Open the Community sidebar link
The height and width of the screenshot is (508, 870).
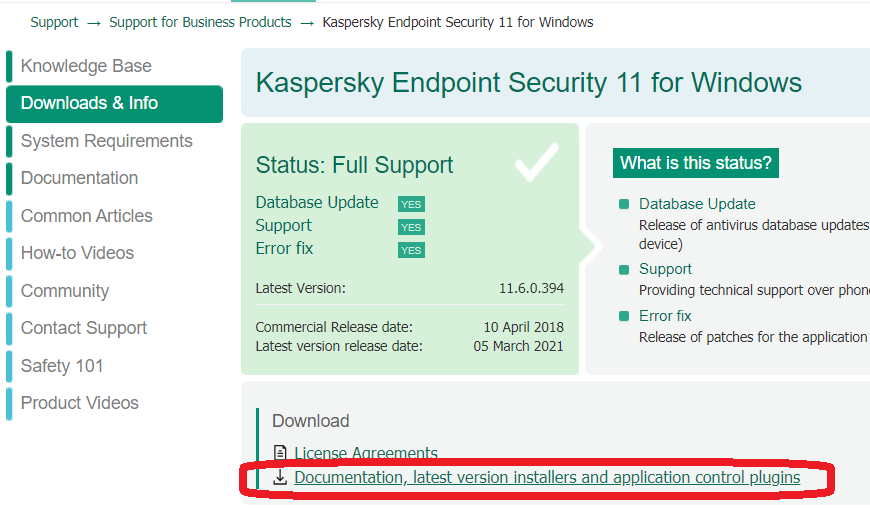point(64,291)
